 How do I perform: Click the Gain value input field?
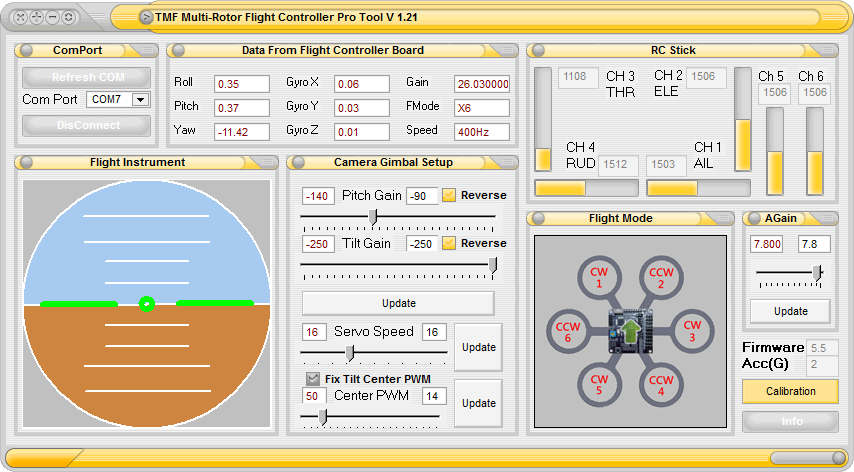482,84
